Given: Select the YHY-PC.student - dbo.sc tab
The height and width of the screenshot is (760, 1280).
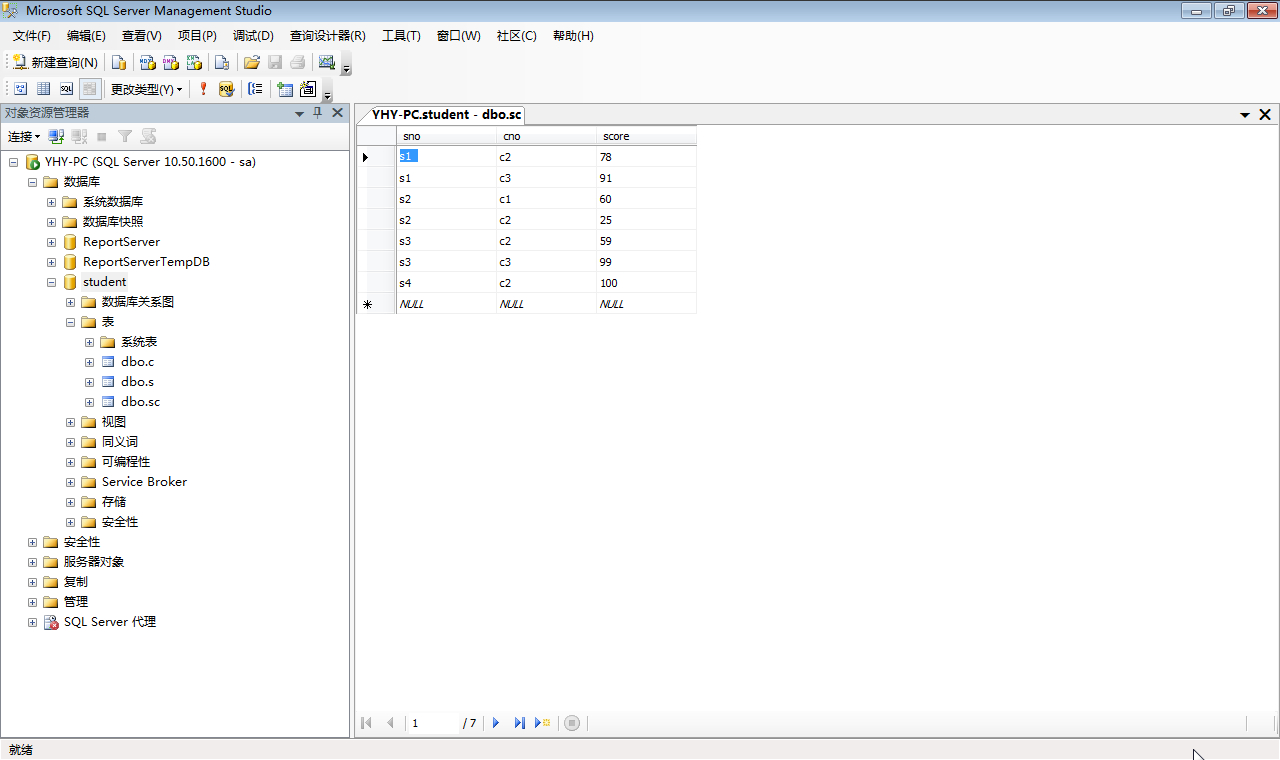Looking at the screenshot, I should (x=446, y=115).
